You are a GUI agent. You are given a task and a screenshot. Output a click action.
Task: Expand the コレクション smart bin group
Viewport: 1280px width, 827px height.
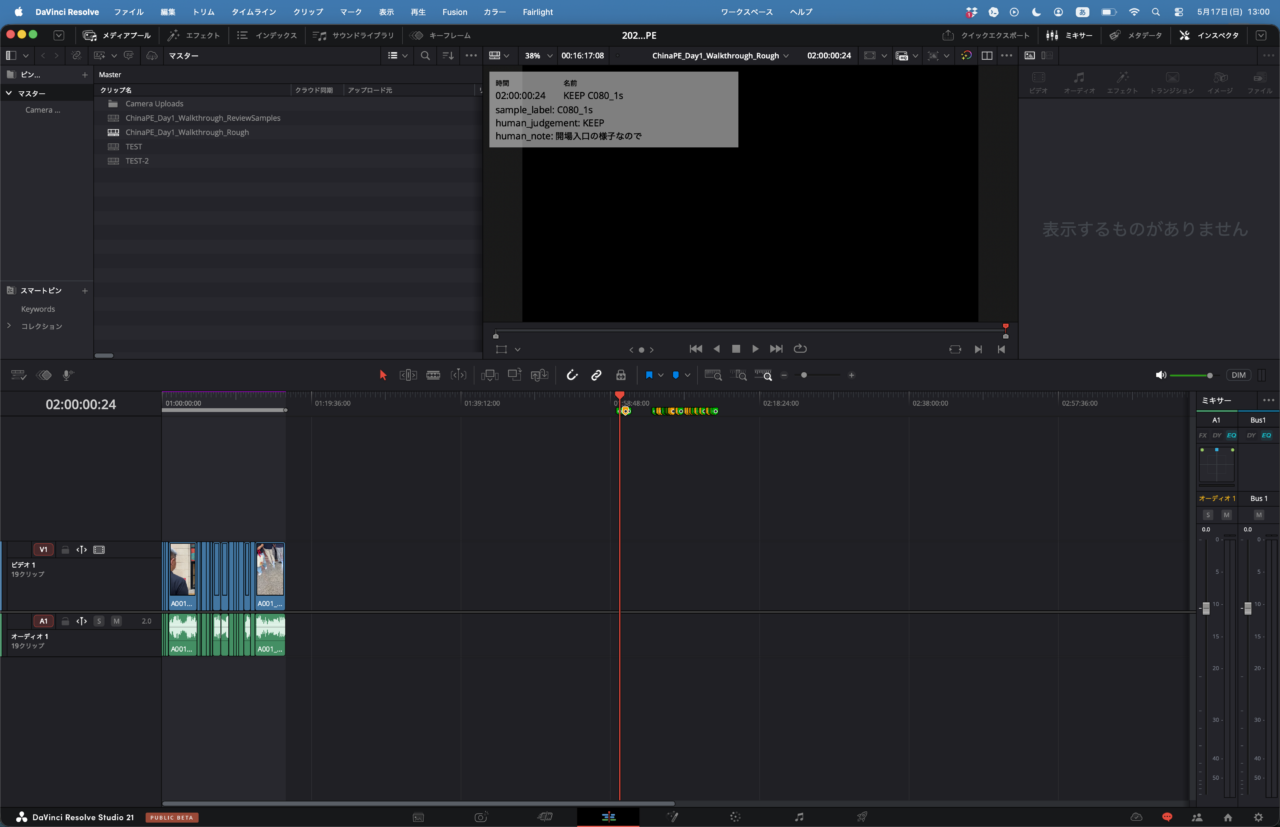pos(9,326)
